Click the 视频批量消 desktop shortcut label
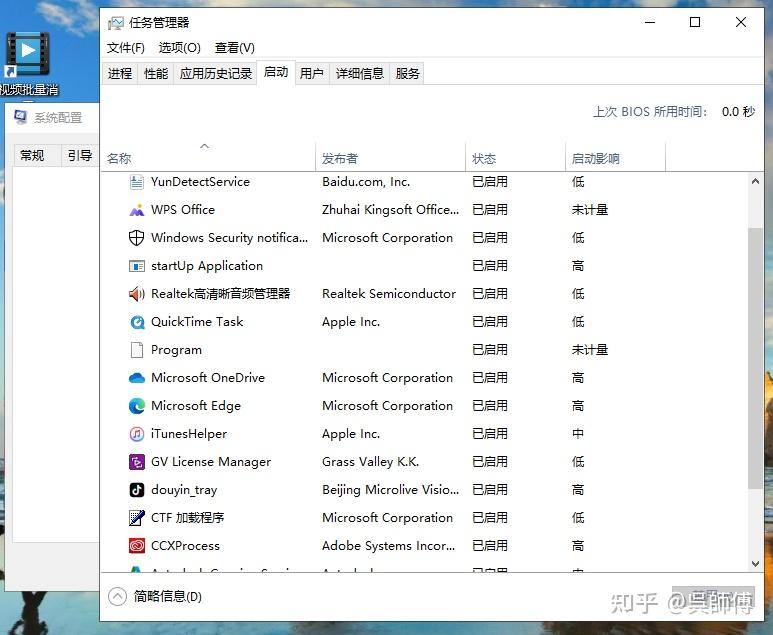This screenshot has height=635, width=773. (29, 90)
